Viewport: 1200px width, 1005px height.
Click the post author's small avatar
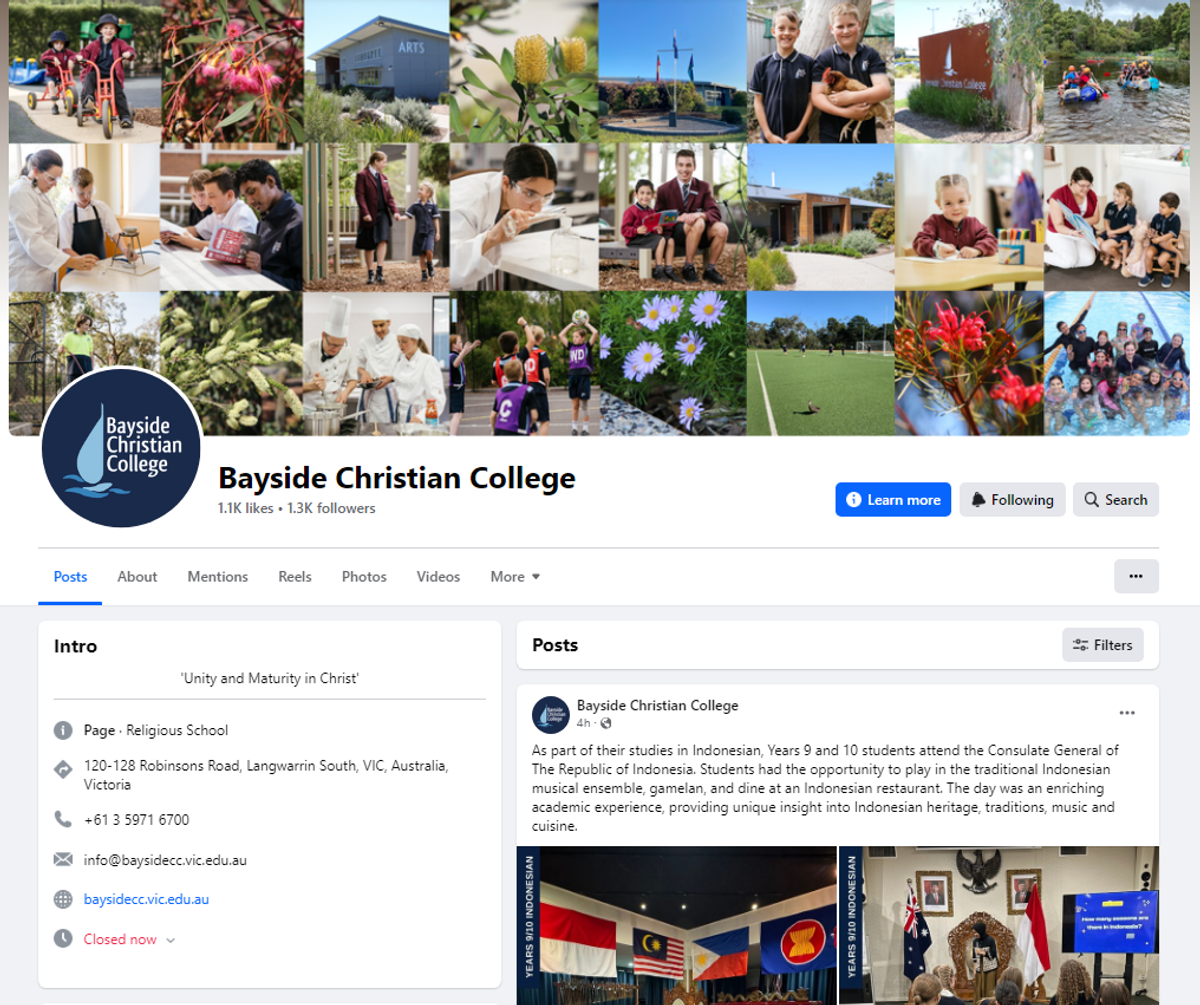551,714
